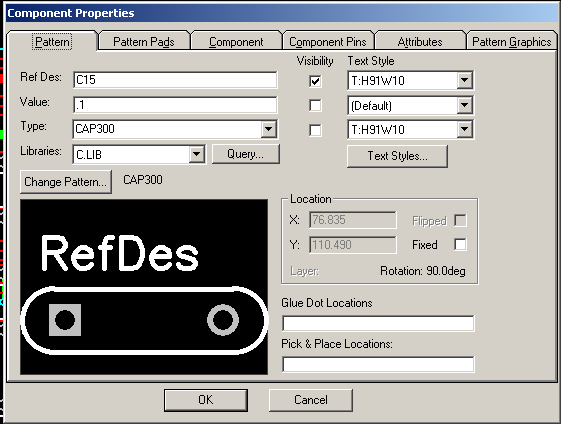This screenshot has height=424, width=561.
Task: Confirm with the OK button
Action: 206,400
